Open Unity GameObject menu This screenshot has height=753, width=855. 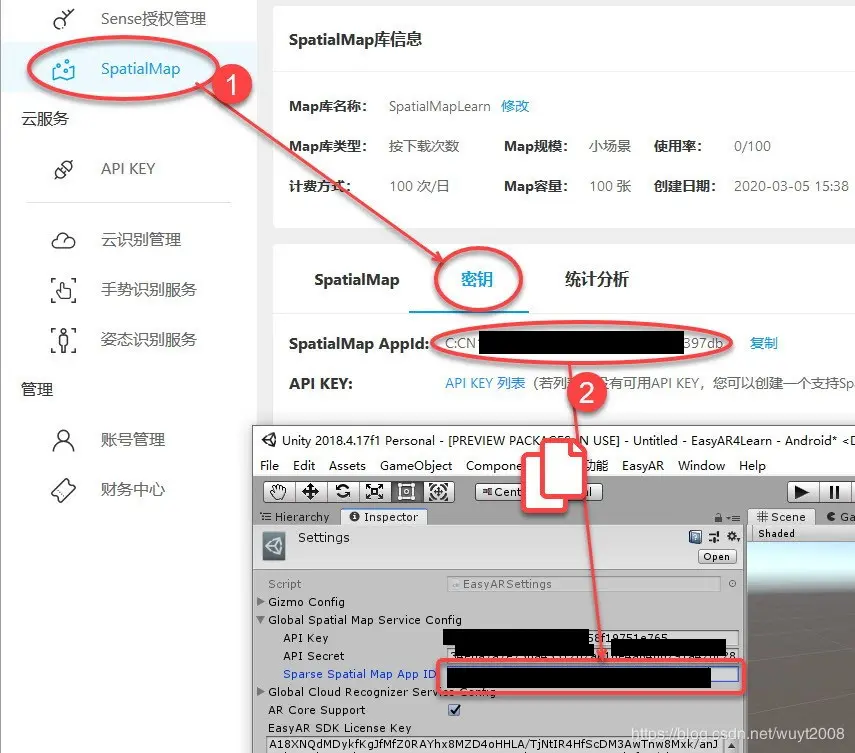click(416, 466)
